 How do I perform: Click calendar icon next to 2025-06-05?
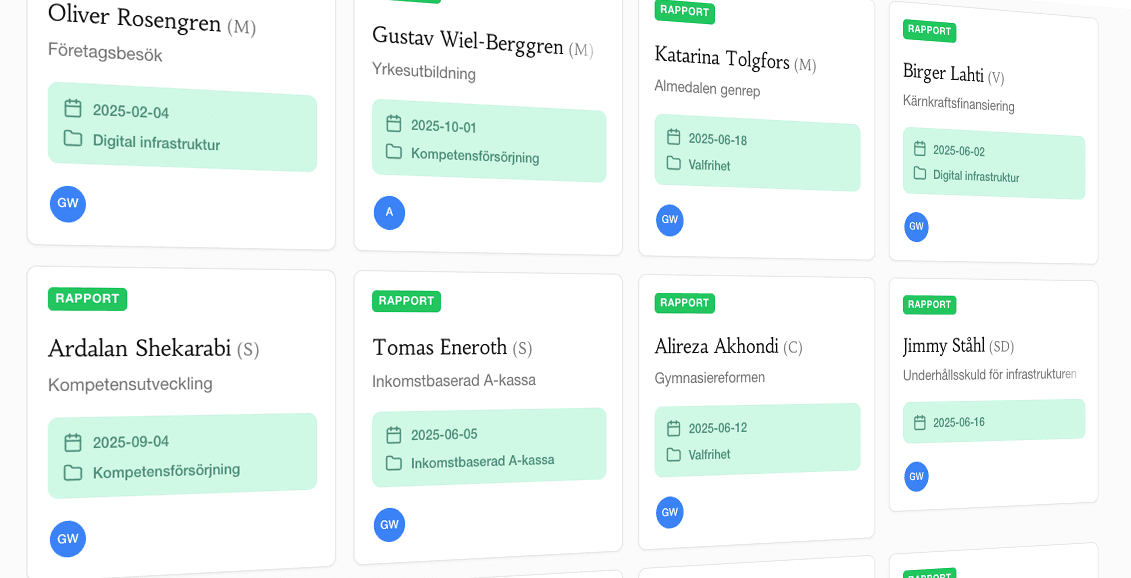coord(394,435)
